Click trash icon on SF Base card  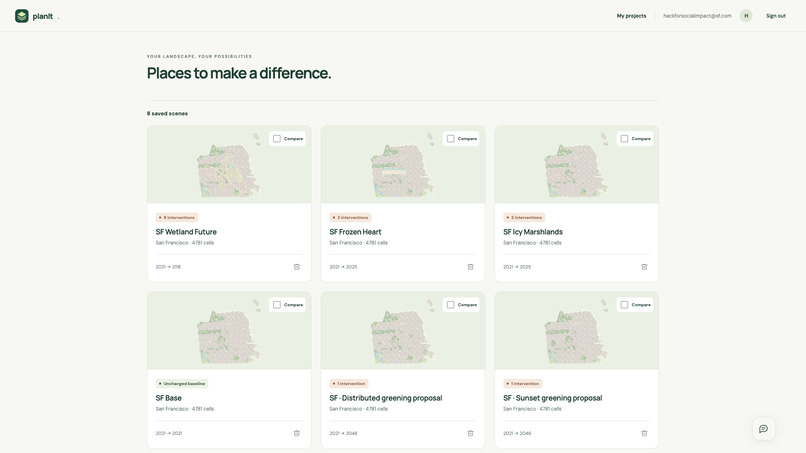click(x=297, y=433)
